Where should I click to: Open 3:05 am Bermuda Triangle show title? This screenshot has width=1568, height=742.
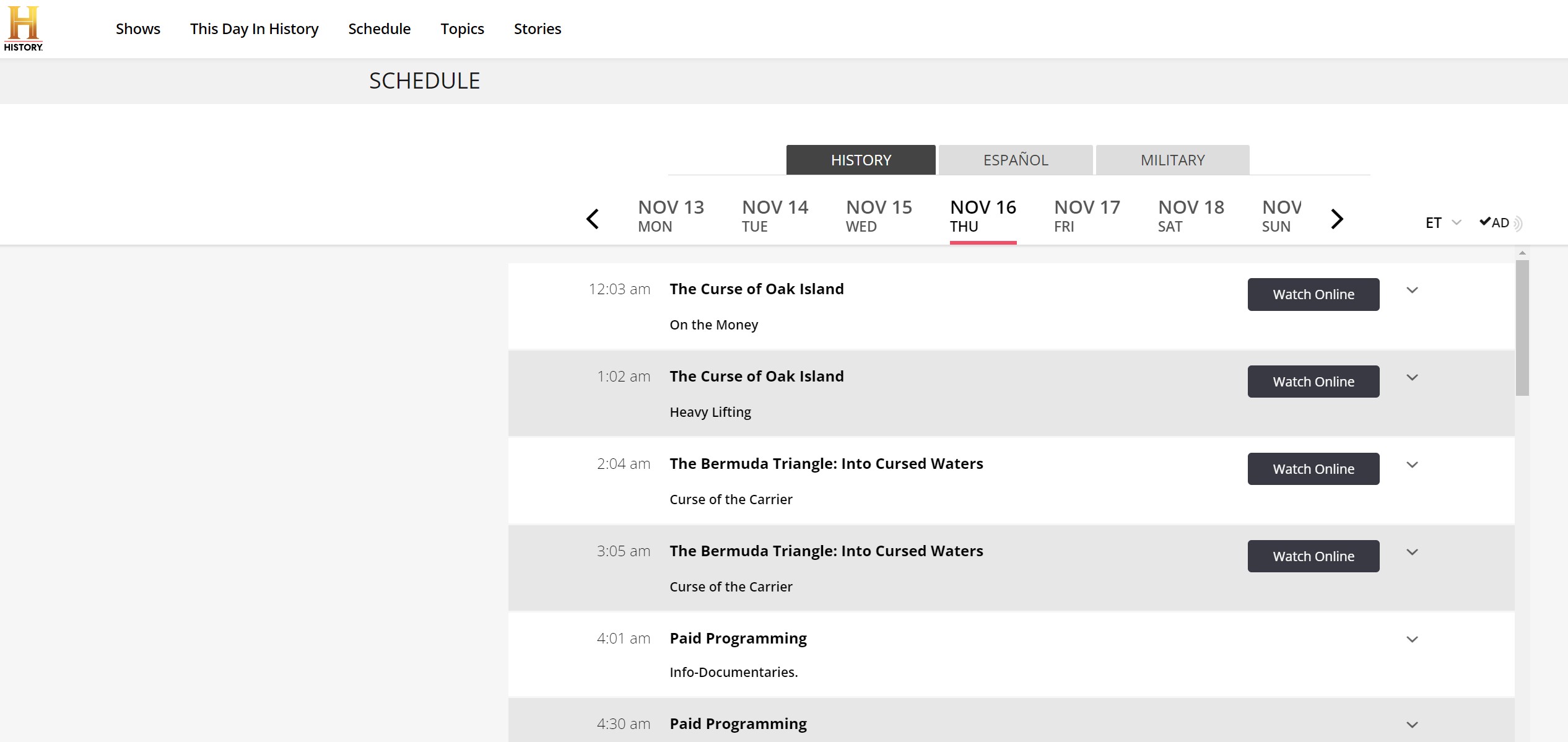tap(826, 551)
